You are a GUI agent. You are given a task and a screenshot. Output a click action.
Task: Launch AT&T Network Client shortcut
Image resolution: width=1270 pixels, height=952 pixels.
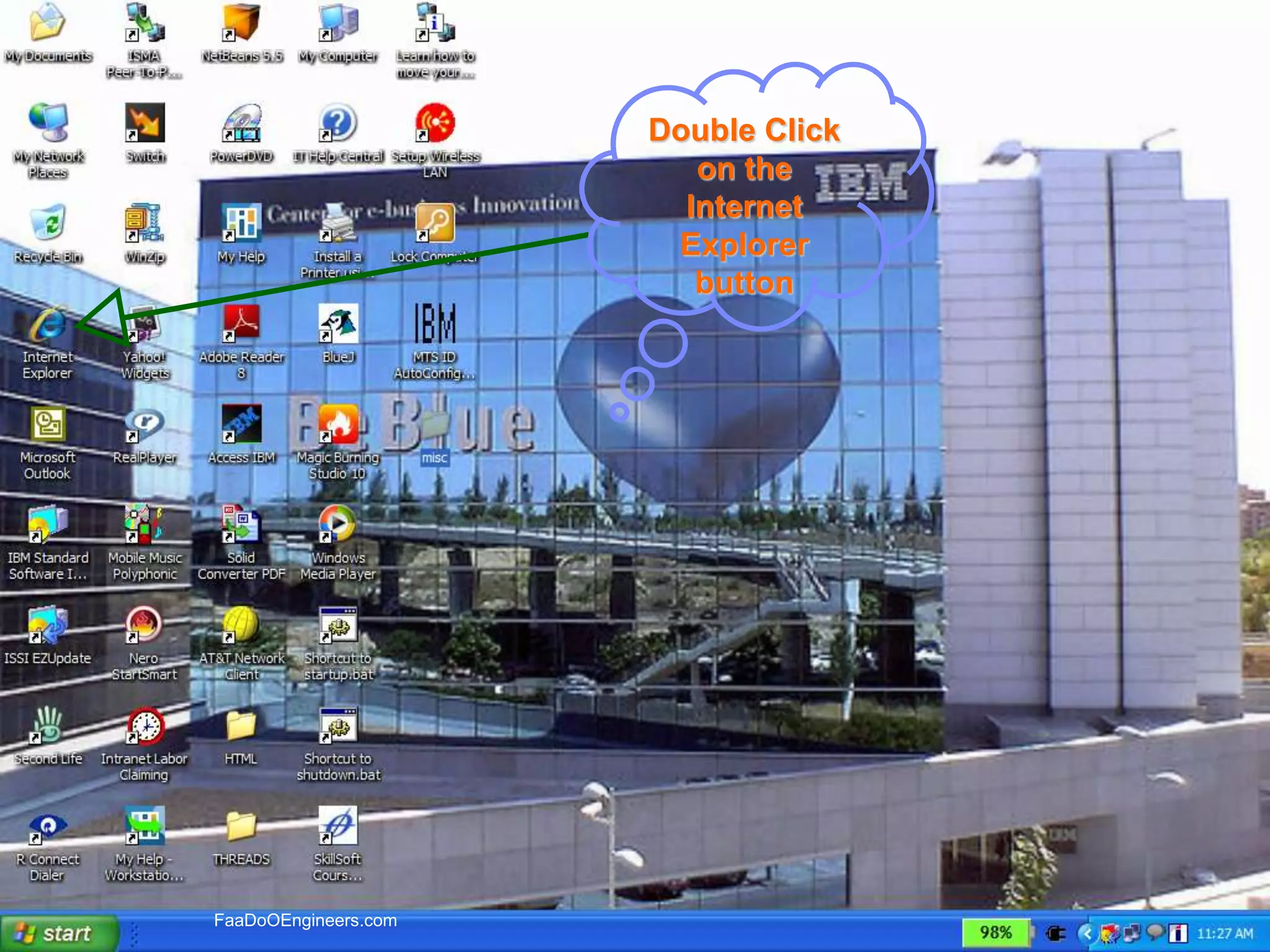[x=241, y=625]
